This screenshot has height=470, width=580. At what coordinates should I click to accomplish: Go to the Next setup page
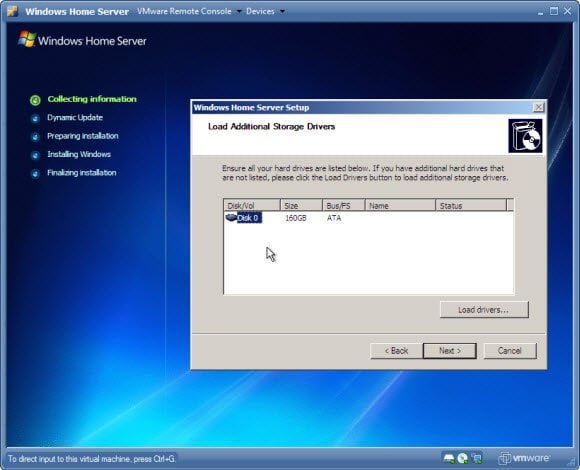[x=449, y=351]
